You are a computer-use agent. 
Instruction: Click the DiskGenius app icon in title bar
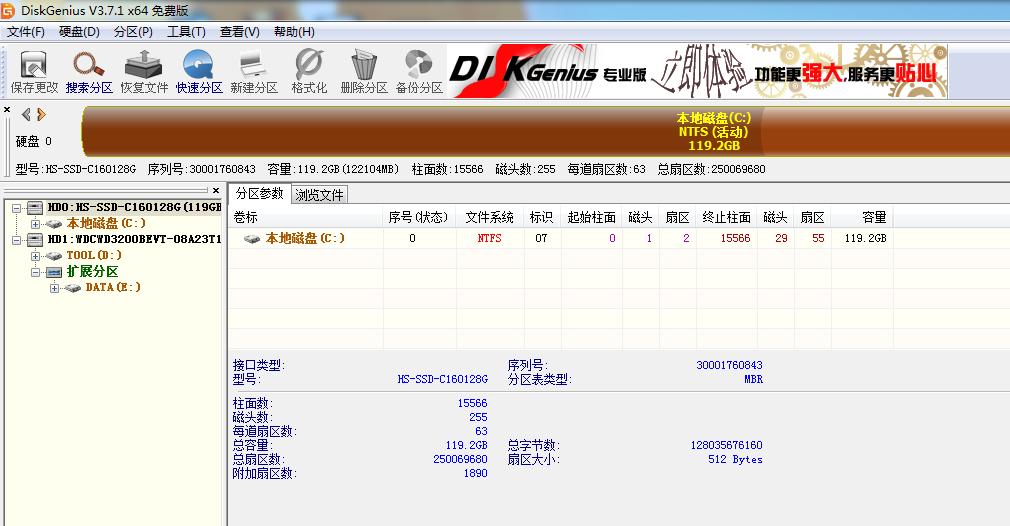click(8, 10)
